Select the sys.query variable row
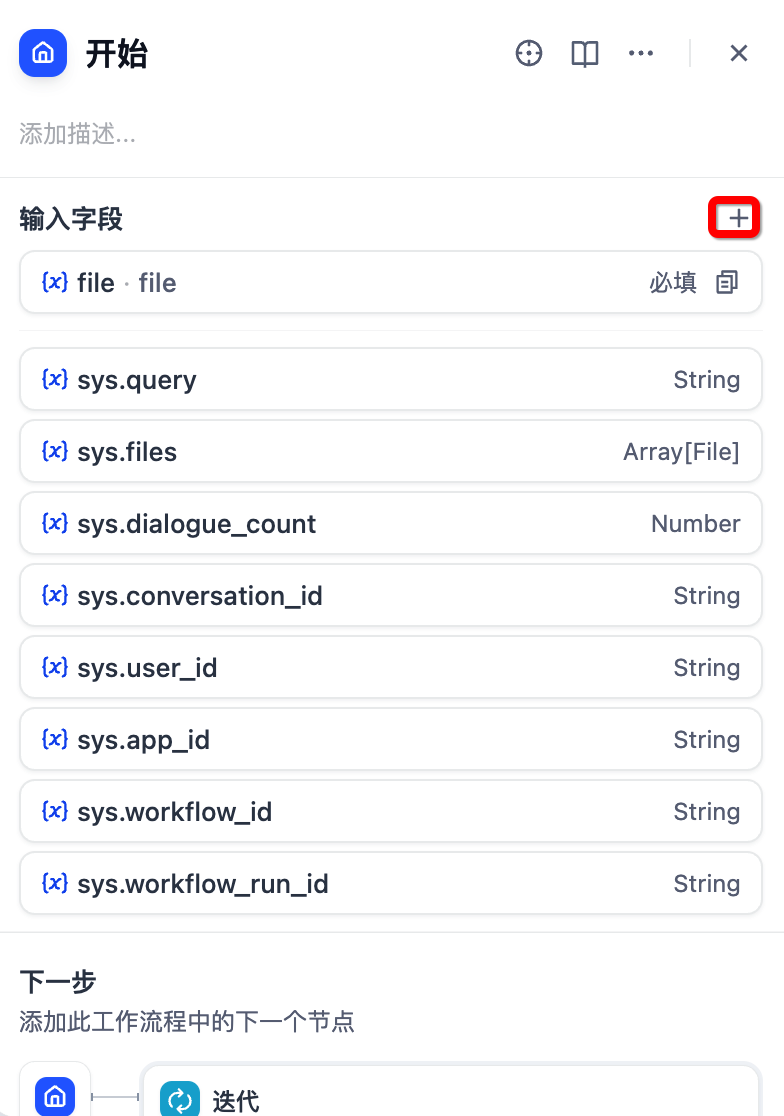This screenshot has height=1116, width=784. 391,379
